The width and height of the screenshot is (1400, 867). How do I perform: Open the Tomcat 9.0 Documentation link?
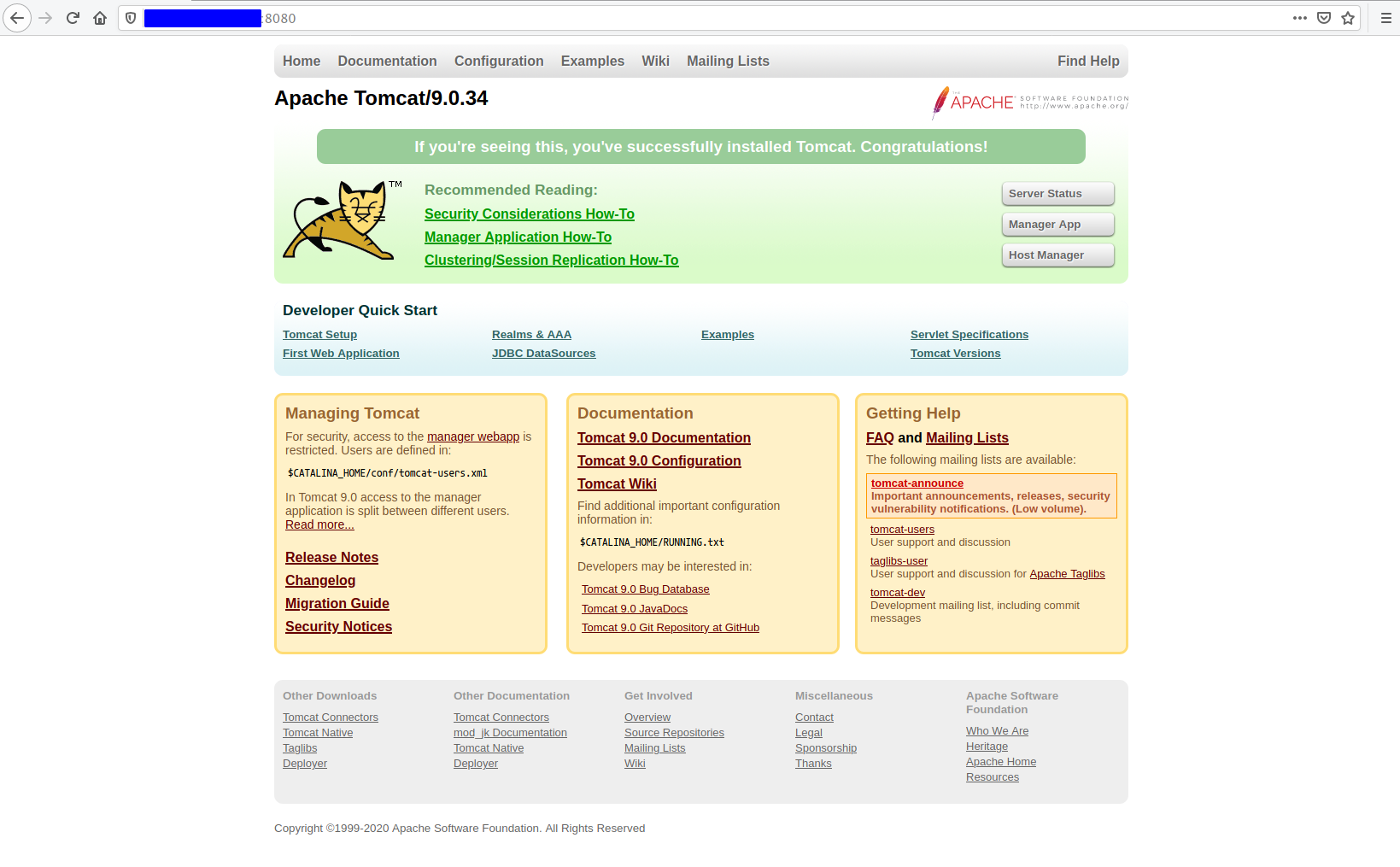coord(664,438)
